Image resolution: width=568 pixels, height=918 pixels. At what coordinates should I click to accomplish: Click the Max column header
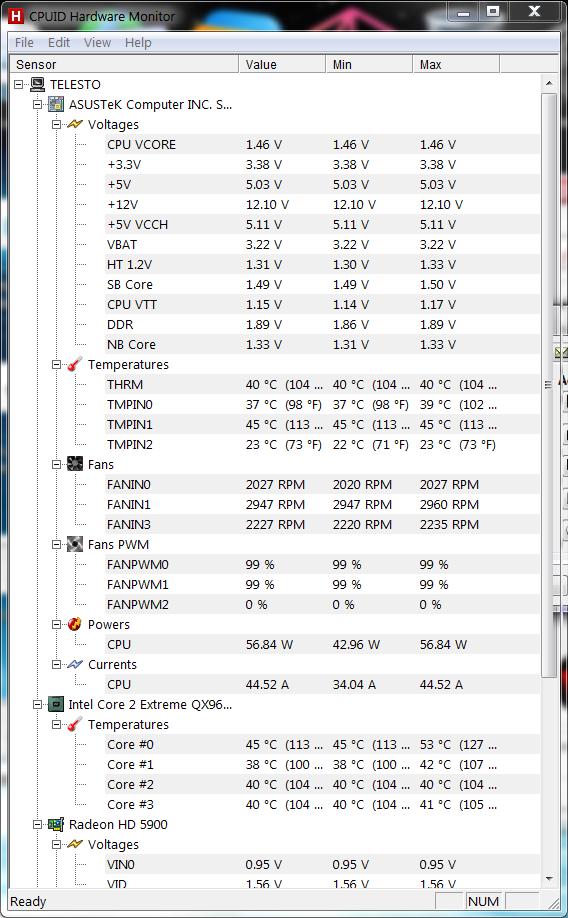(x=456, y=64)
